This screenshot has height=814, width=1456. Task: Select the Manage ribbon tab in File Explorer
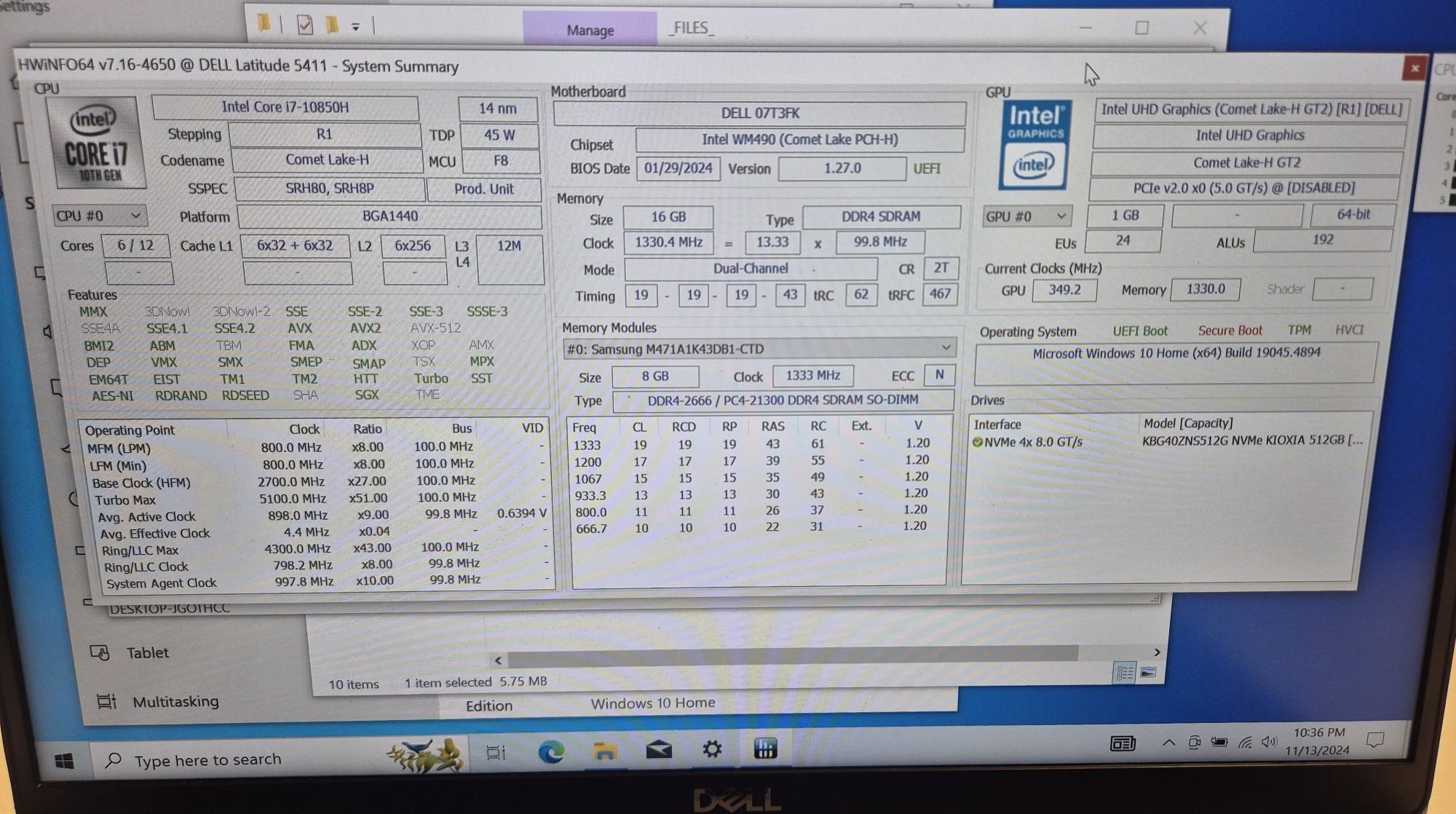click(590, 30)
